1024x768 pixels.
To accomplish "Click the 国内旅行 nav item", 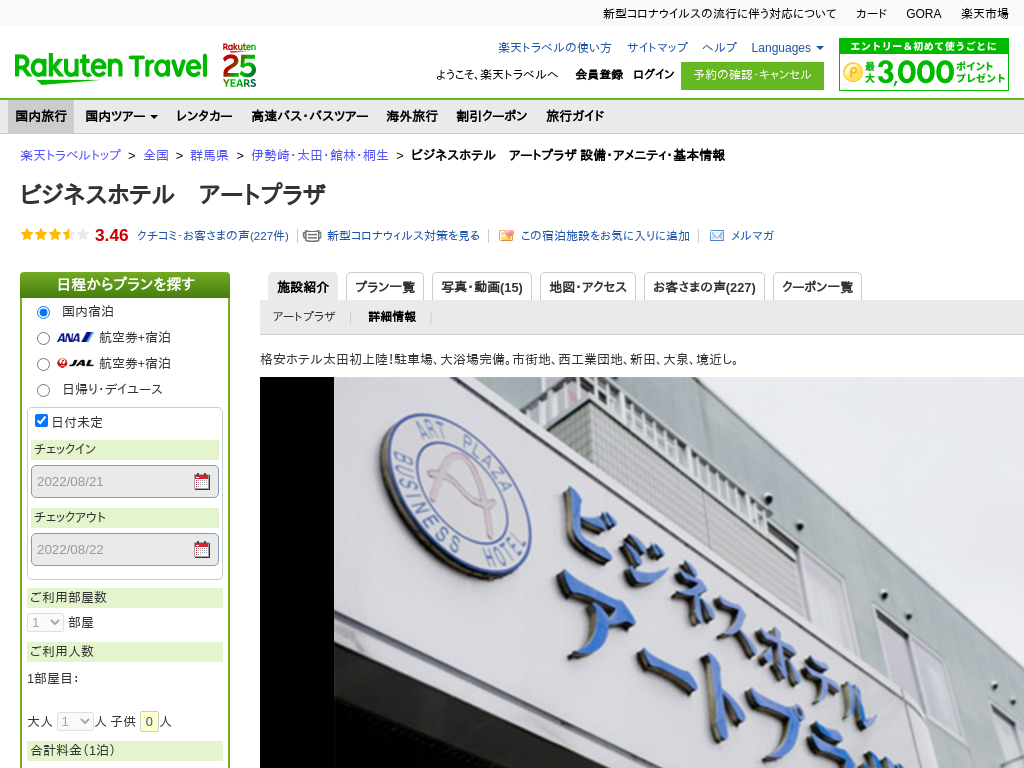I will [41, 116].
